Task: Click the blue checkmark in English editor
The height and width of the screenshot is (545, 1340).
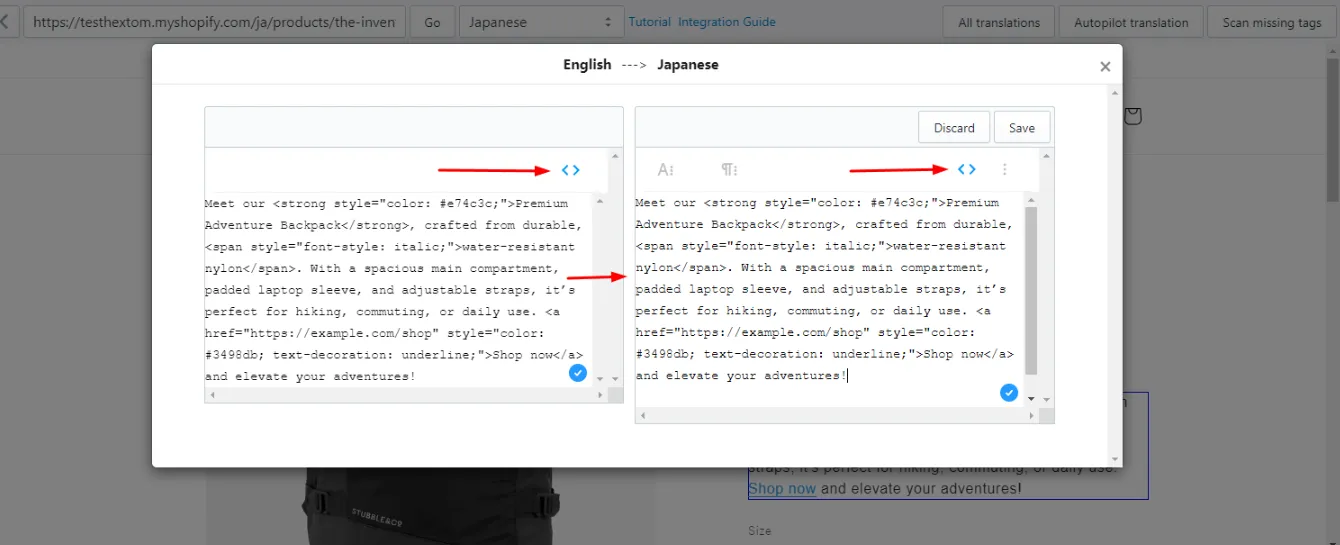Action: 578,373
